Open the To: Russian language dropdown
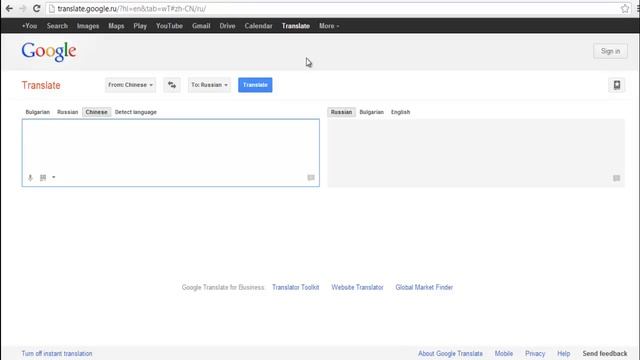This screenshot has width=640, height=360. (x=209, y=85)
